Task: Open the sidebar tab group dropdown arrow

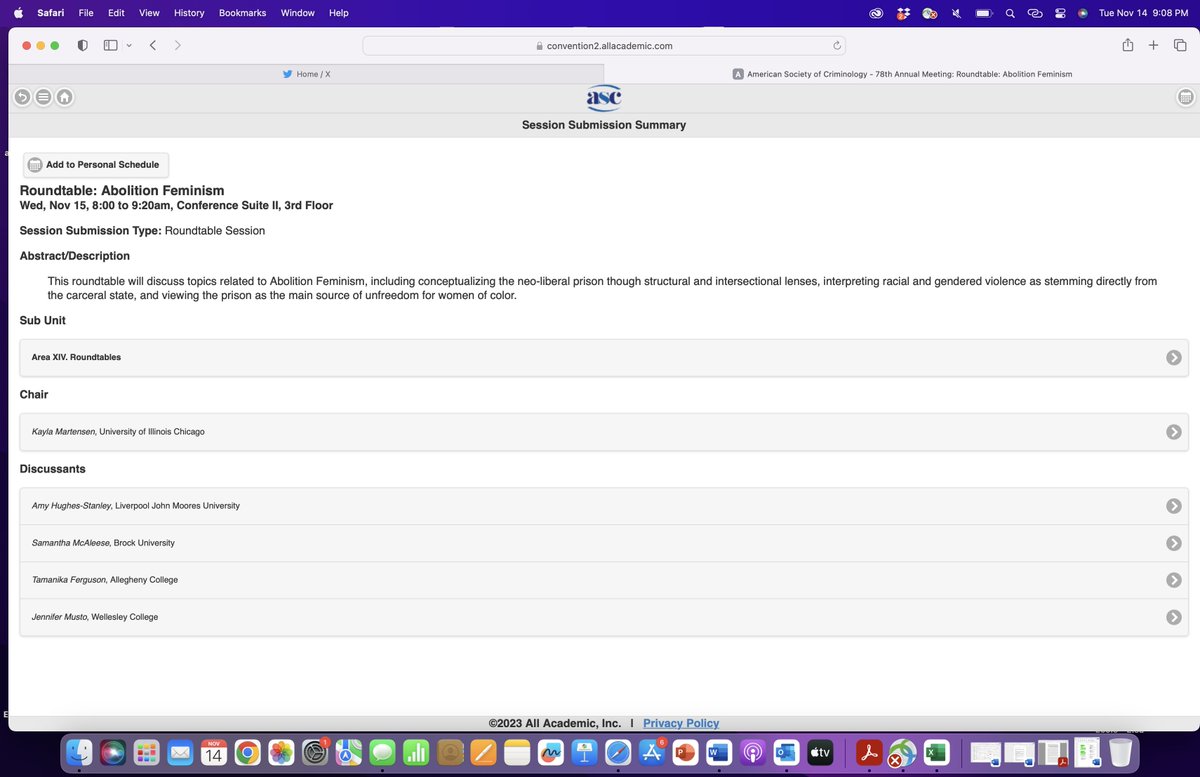Action: coord(129,45)
